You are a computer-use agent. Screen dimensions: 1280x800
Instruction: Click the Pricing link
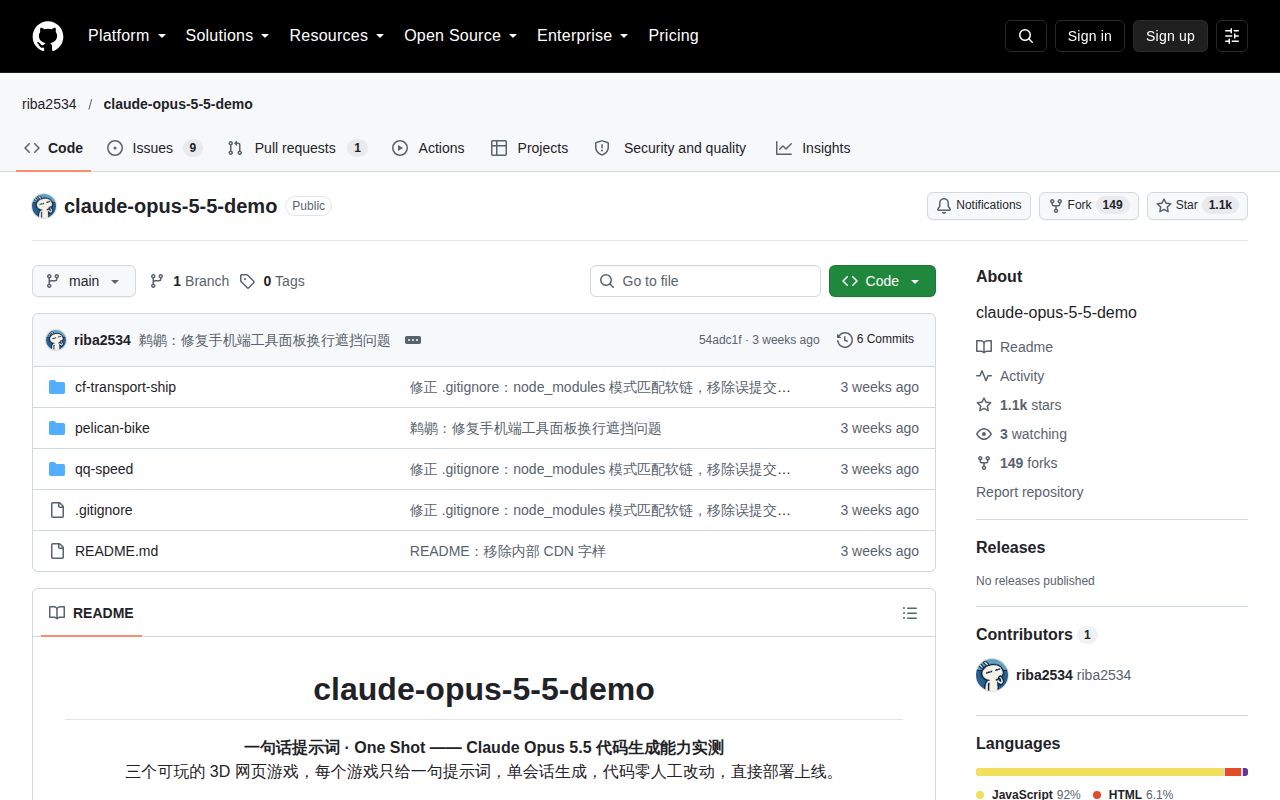tap(673, 36)
